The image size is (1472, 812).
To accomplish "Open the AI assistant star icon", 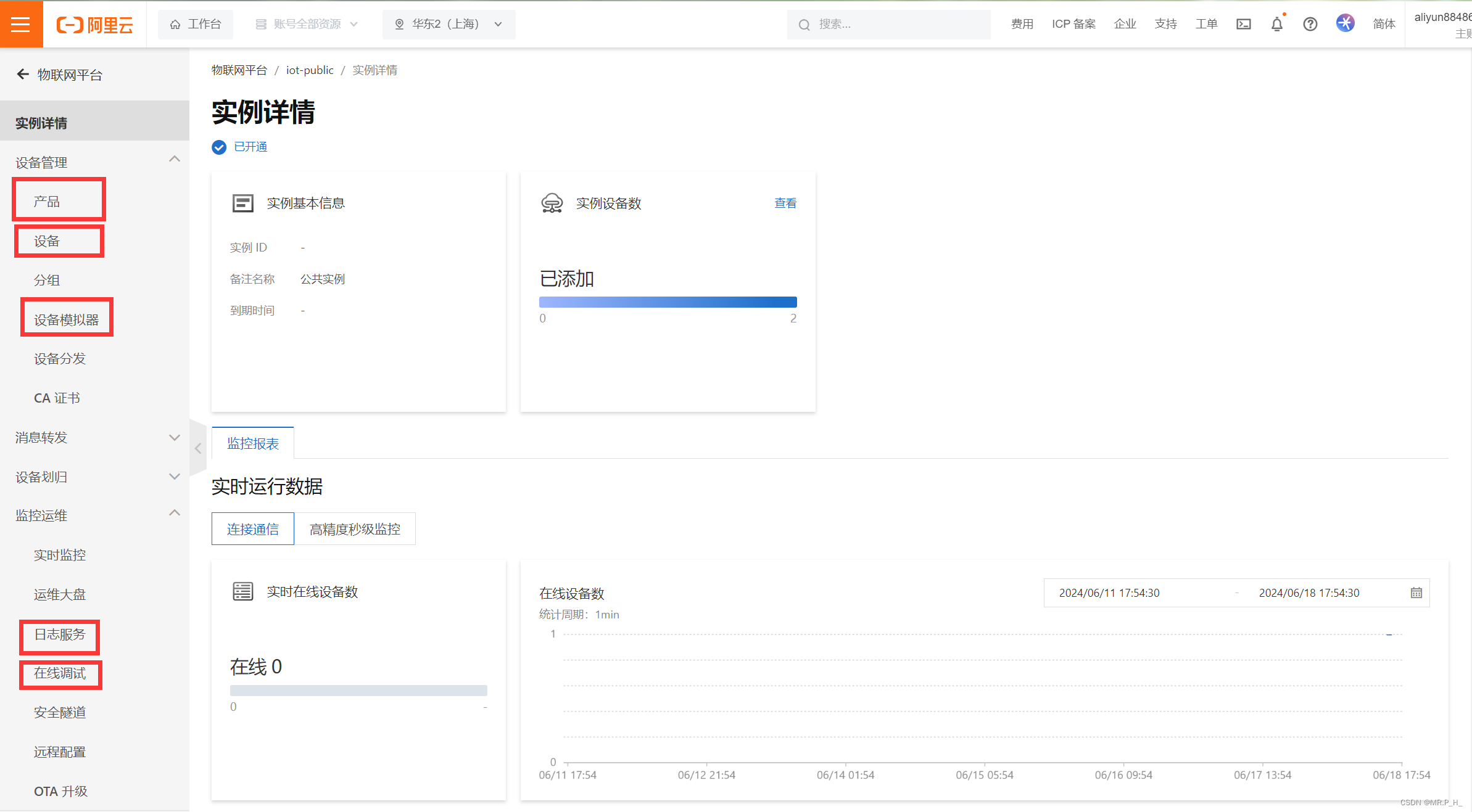I will click(1345, 23).
